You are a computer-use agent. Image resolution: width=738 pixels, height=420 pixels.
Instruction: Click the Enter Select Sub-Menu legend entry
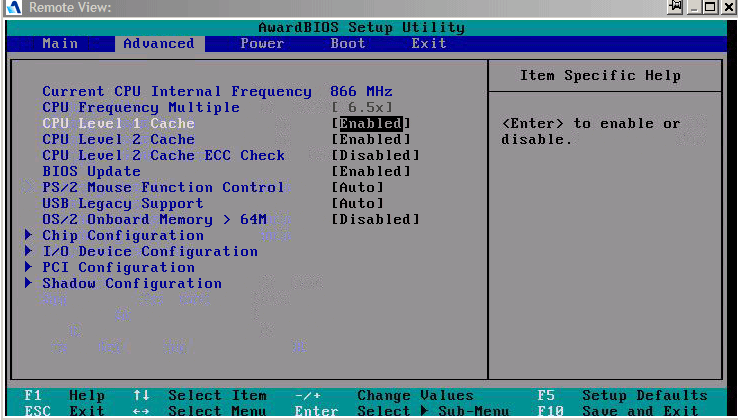[402, 411]
